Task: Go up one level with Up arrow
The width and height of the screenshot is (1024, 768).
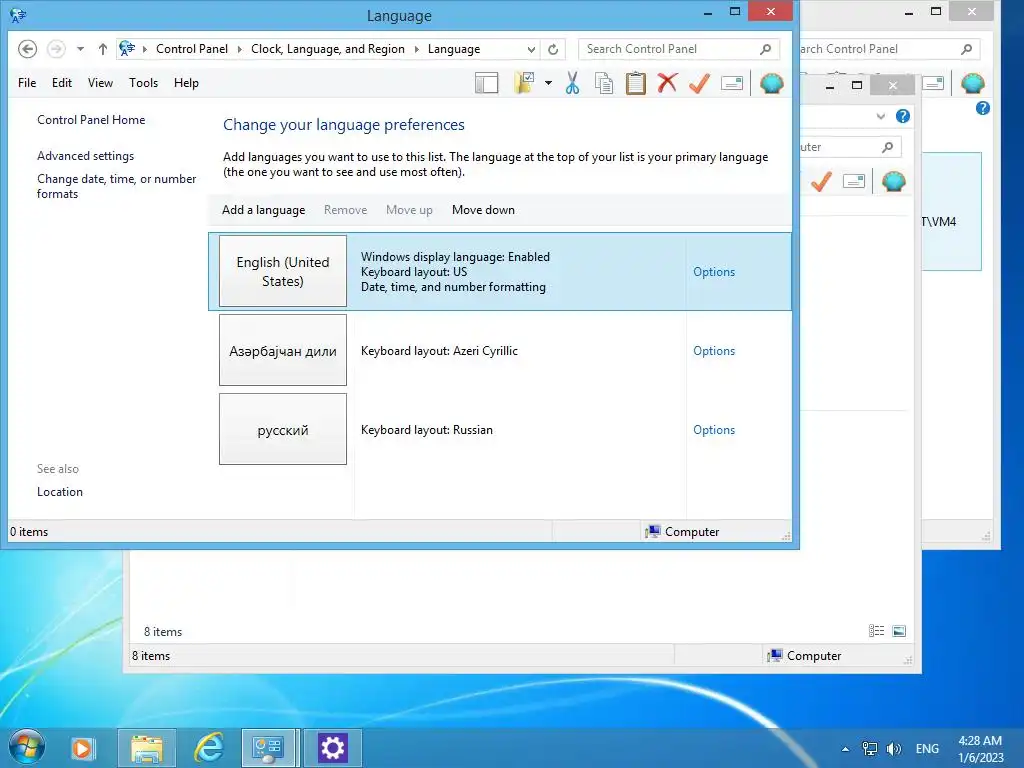Action: [x=103, y=49]
